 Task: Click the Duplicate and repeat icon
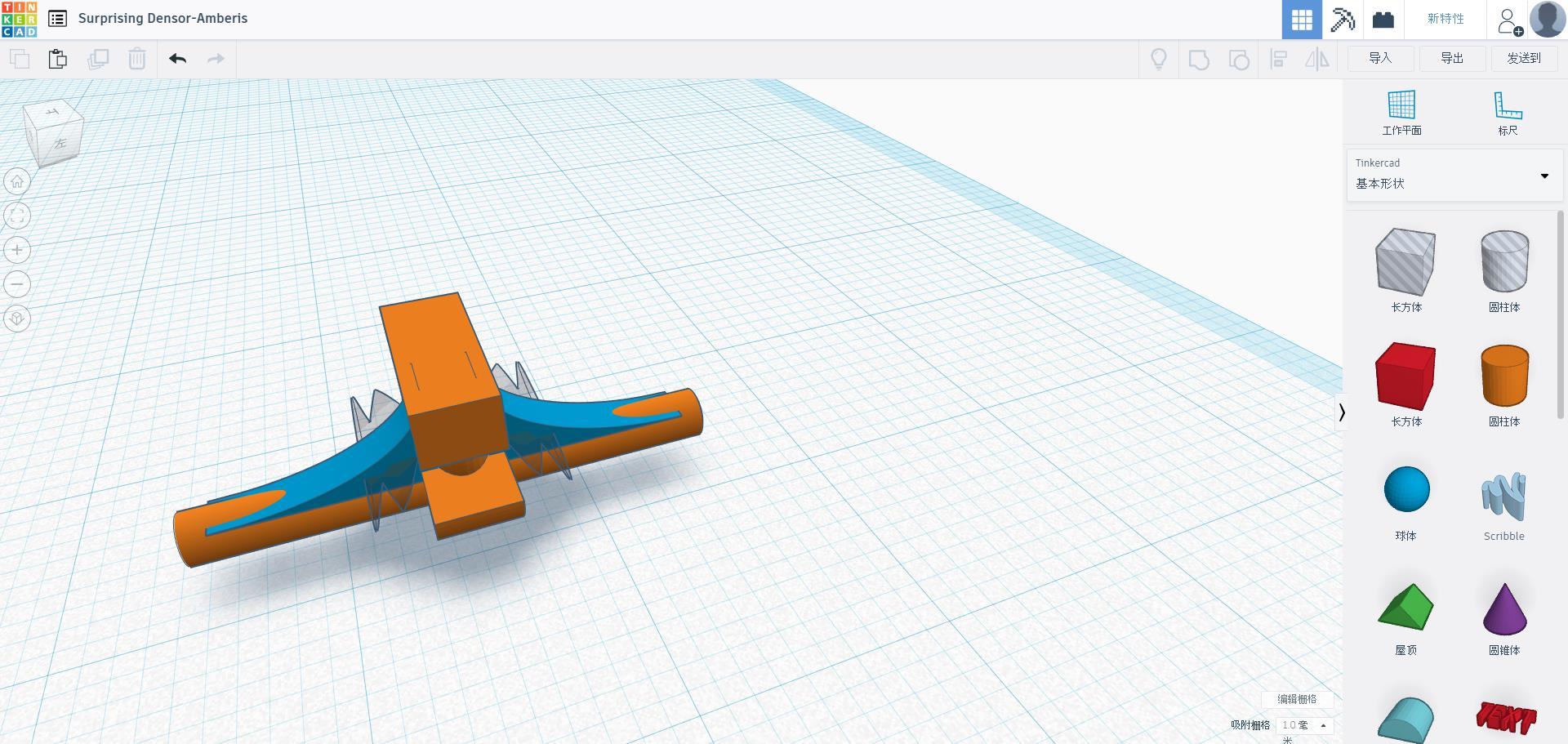pos(98,59)
